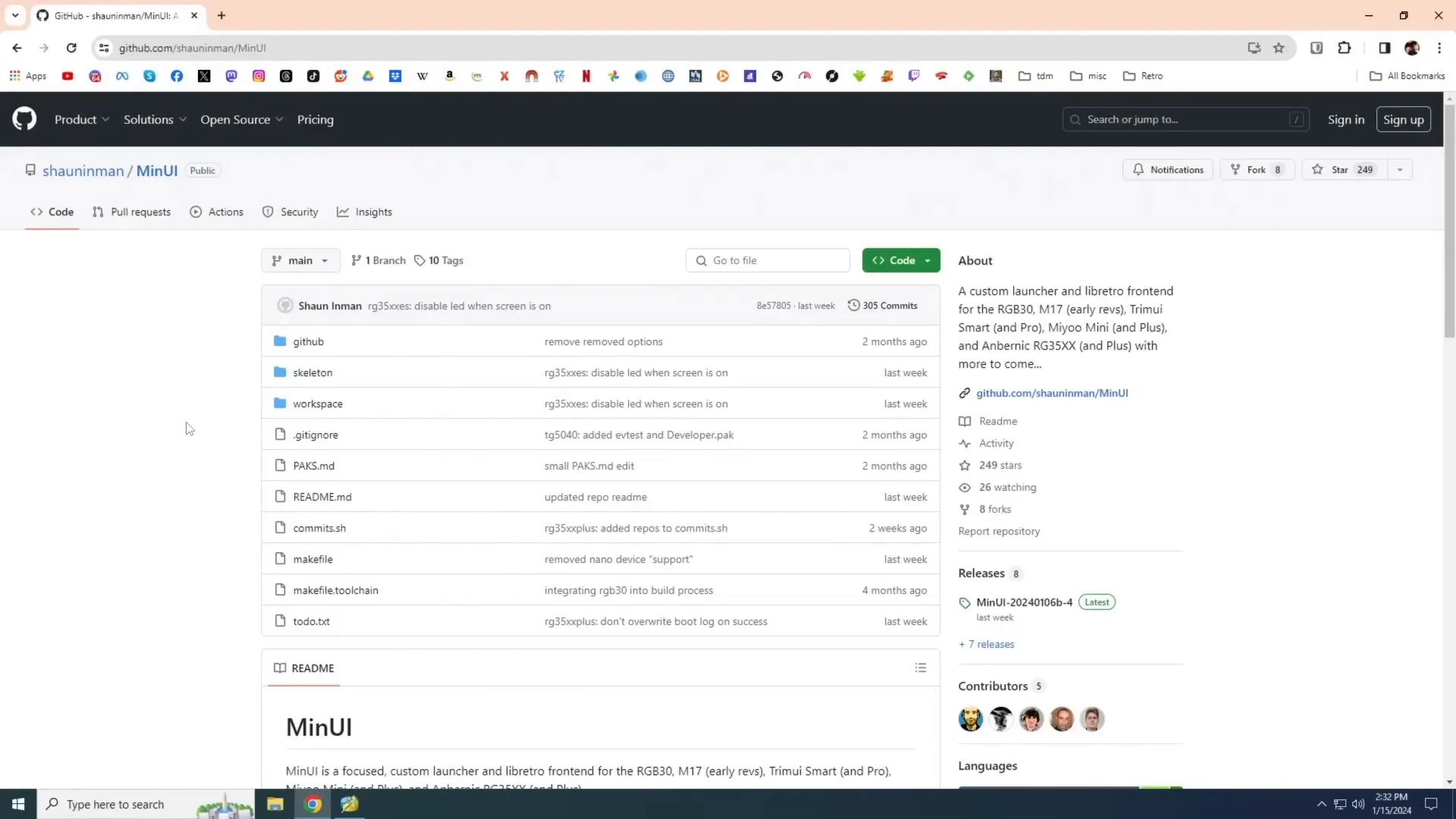Screen dimensions: 1456x819
Task: Open the Amazon bookmark icon
Action: pyautogui.click(x=450, y=76)
